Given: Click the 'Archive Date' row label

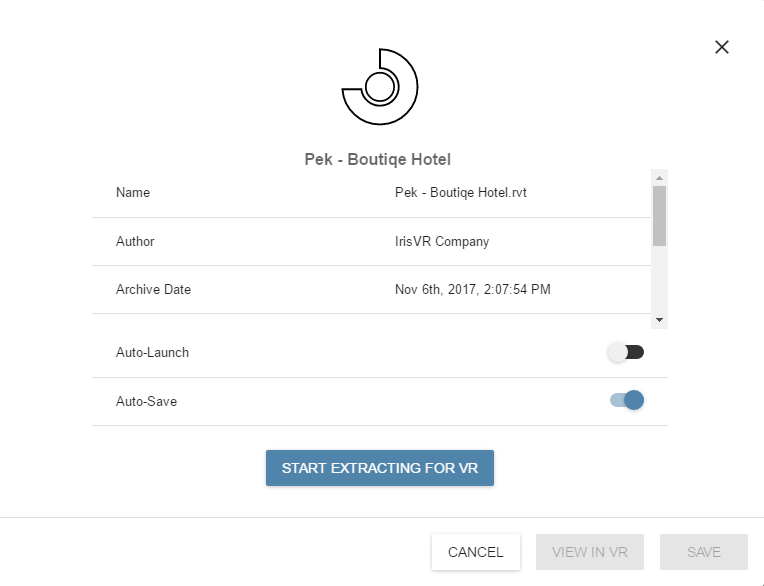Looking at the screenshot, I should tap(153, 289).
